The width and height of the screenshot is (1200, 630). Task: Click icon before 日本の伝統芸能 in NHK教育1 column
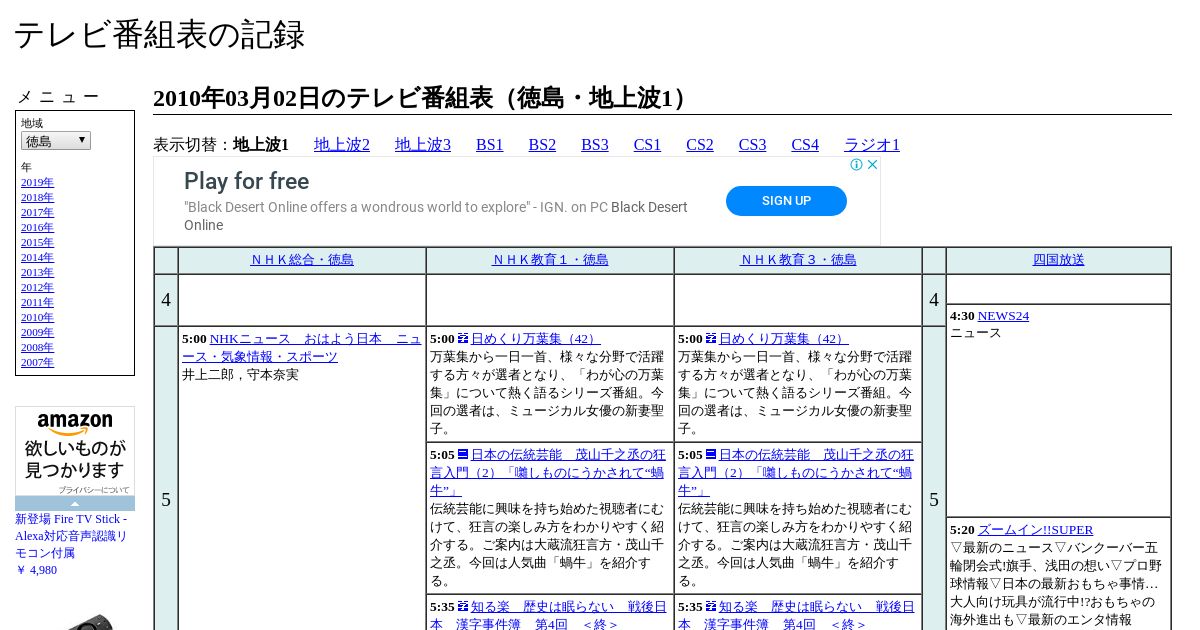coord(463,455)
